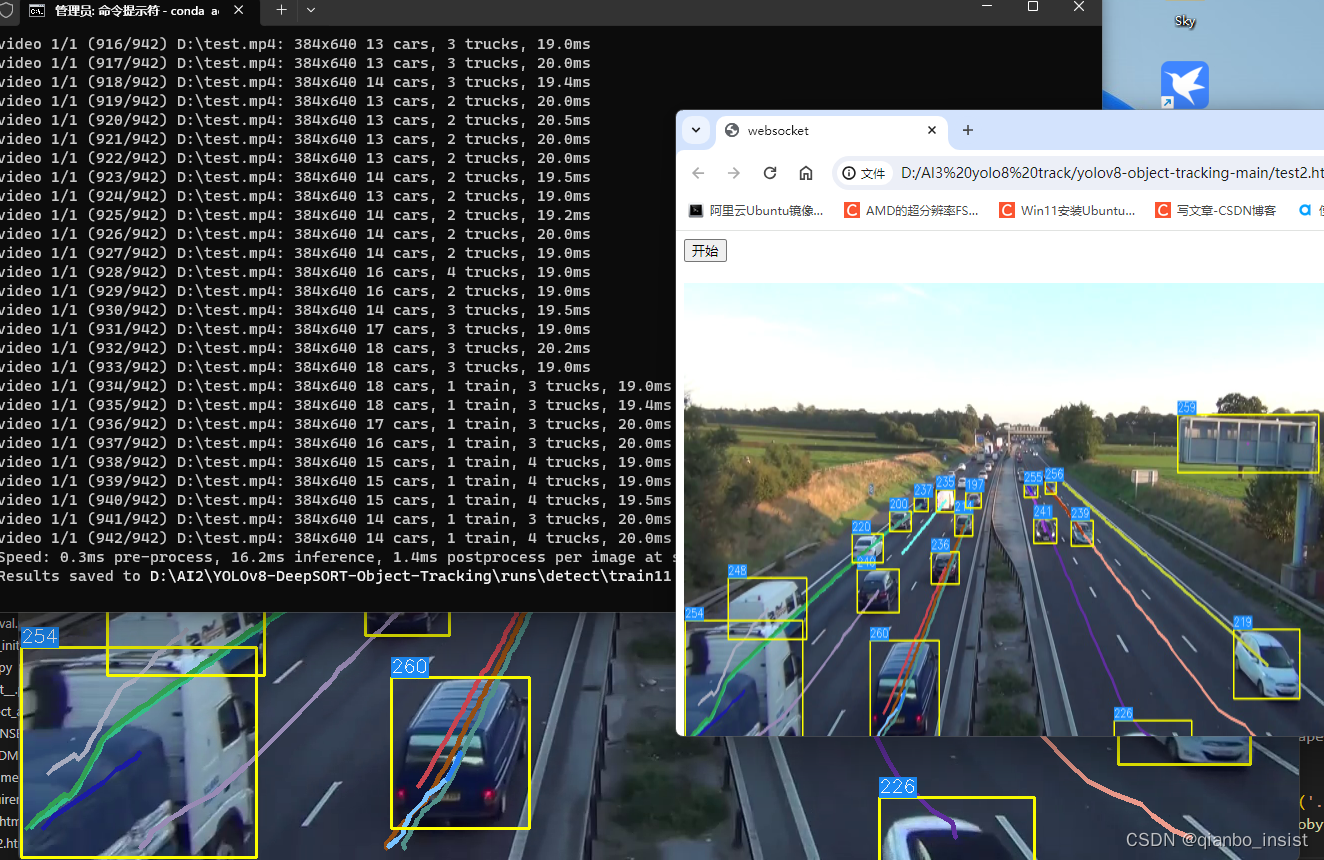Click the tracked car labeled 236 in browser
This screenshot has height=860, width=1324.
pos(945,567)
